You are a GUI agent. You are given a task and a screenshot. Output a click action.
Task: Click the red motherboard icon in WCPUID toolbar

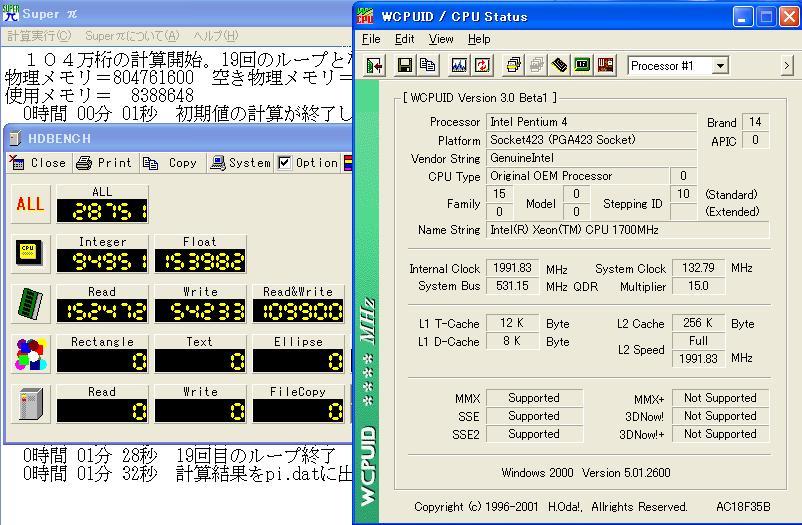coord(605,65)
